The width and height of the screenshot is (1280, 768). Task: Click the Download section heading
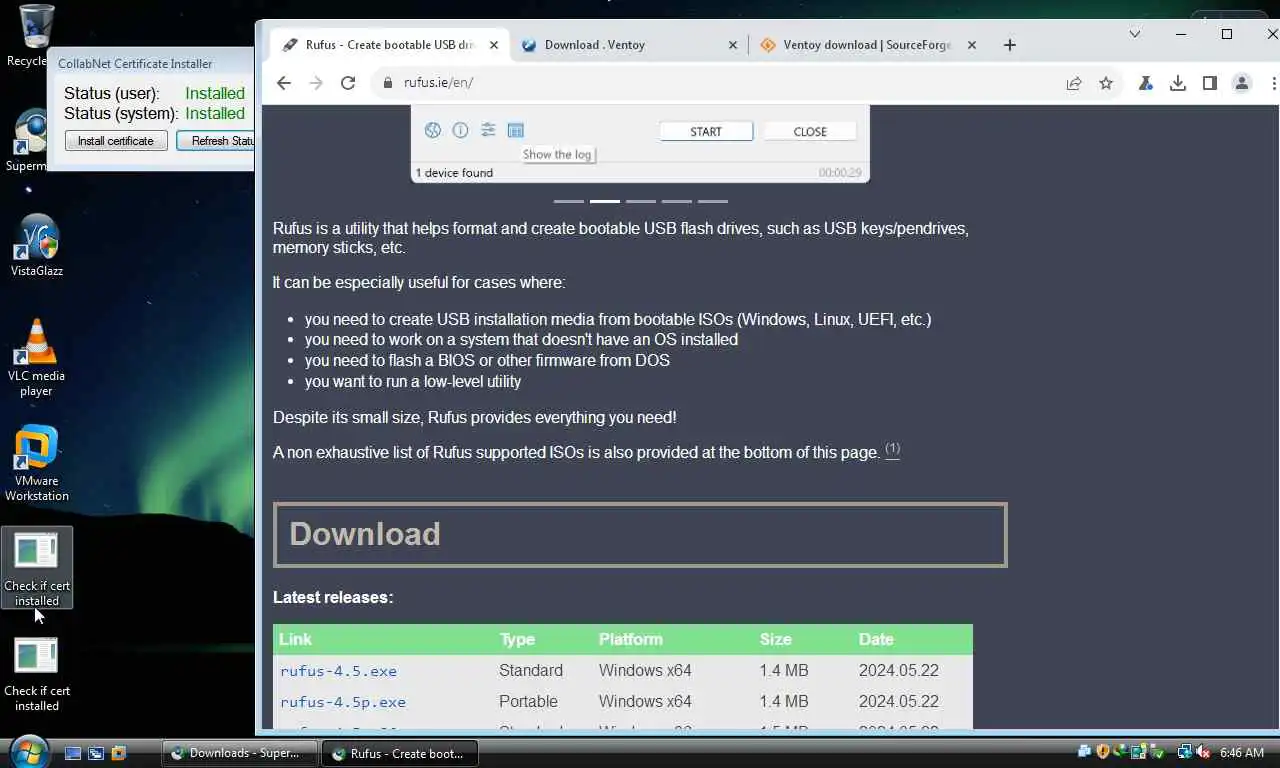[640, 534]
